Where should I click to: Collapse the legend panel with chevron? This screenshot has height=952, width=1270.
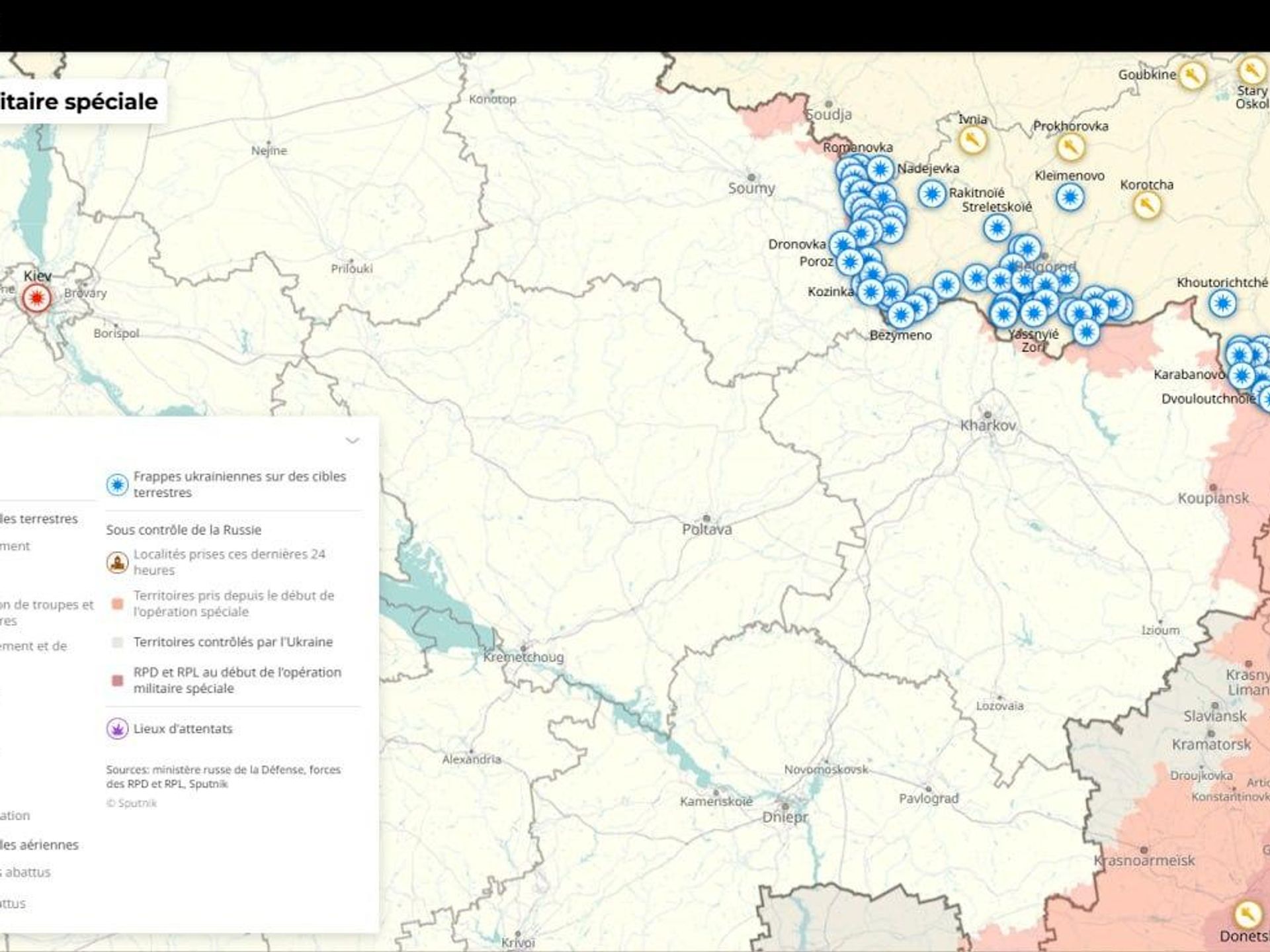pyautogui.click(x=353, y=441)
